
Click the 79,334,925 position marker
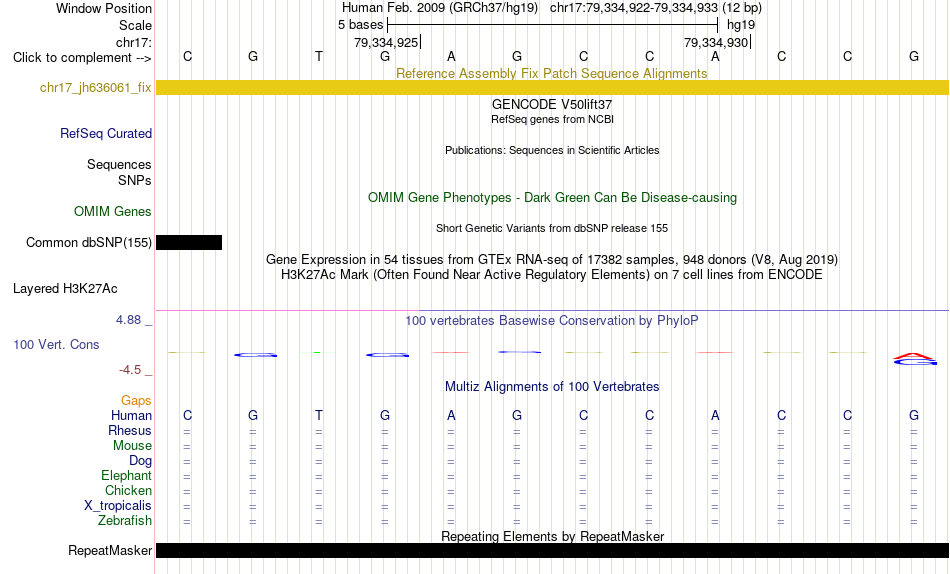point(388,42)
